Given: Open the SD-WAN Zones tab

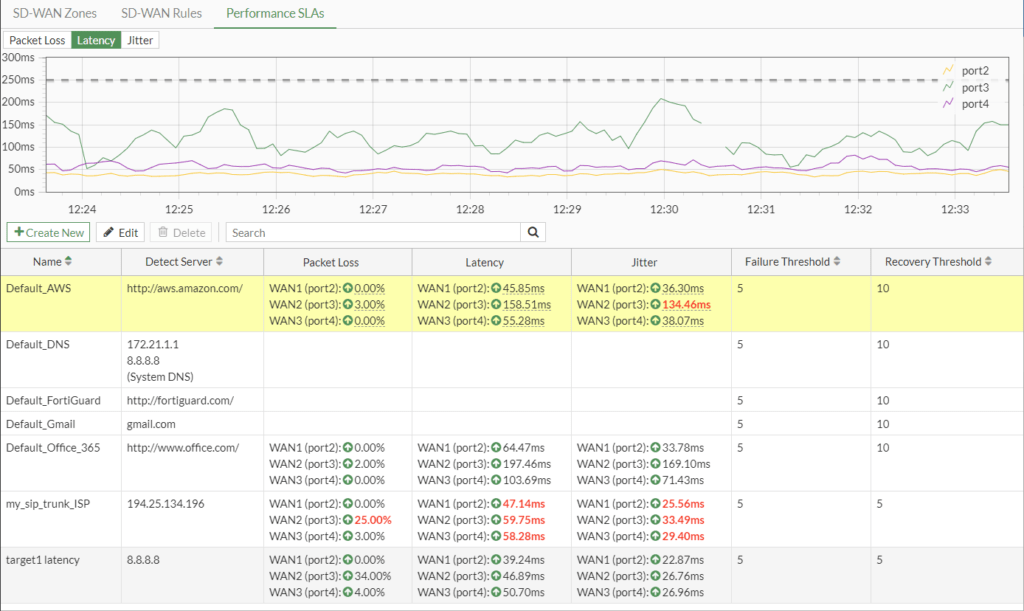Looking at the screenshot, I should click(55, 14).
